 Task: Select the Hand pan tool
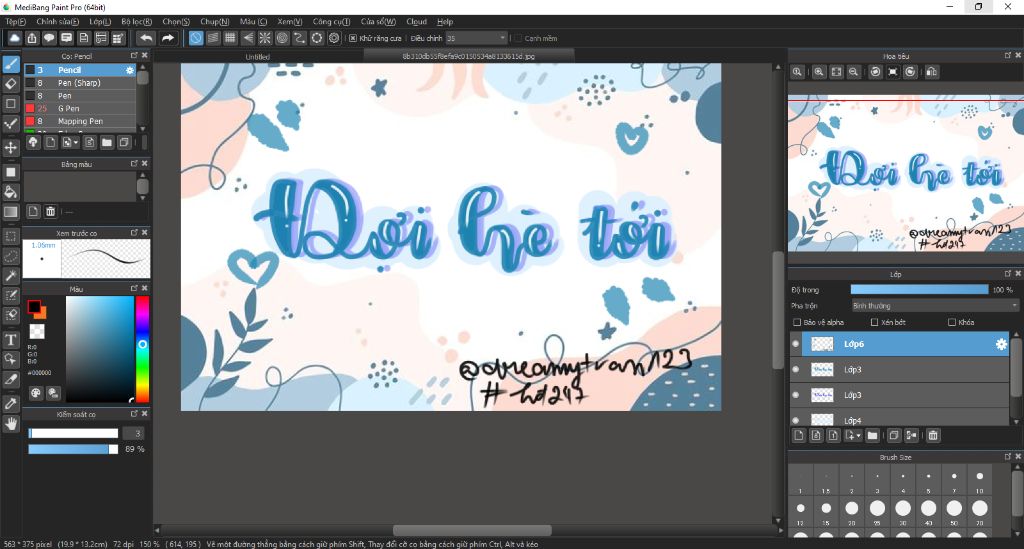coord(10,424)
